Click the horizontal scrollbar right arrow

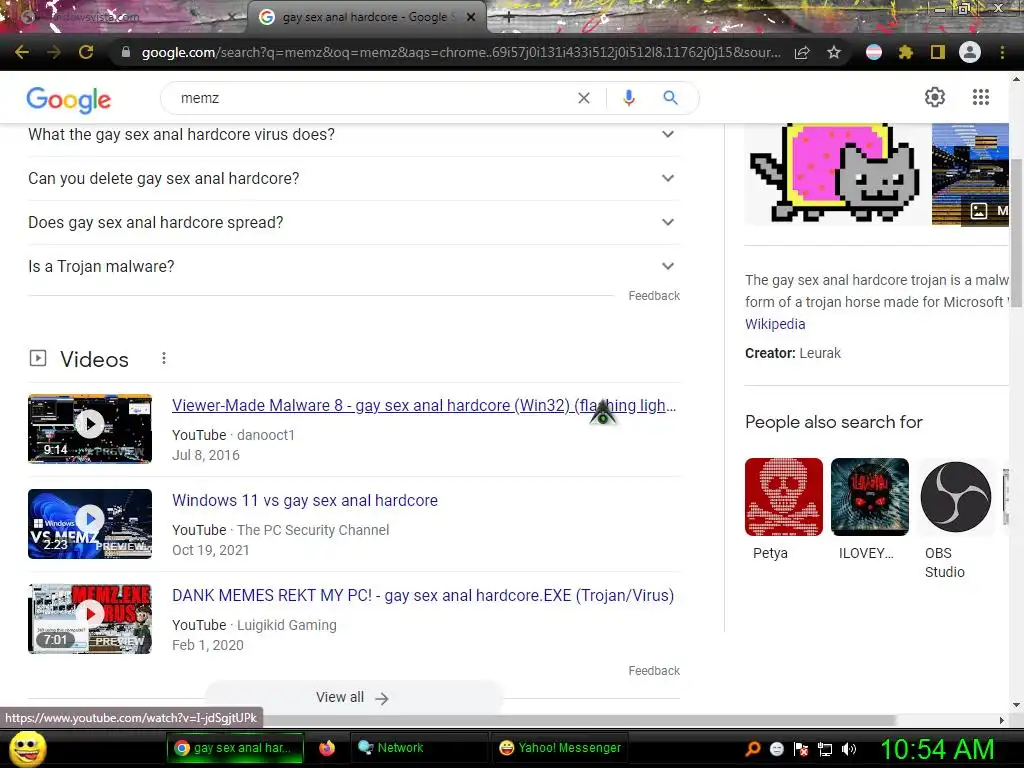[1002, 720]
